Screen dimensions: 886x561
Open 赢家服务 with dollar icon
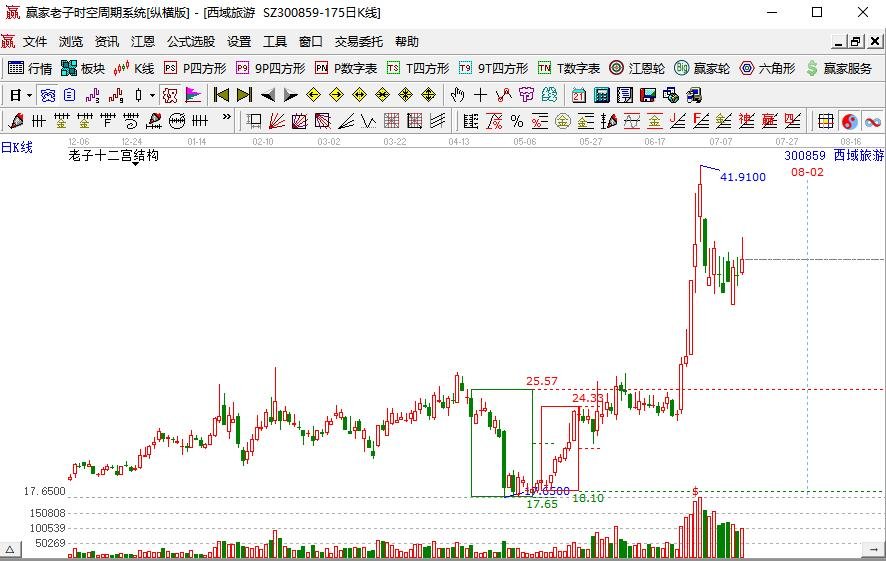coord(839,68)
